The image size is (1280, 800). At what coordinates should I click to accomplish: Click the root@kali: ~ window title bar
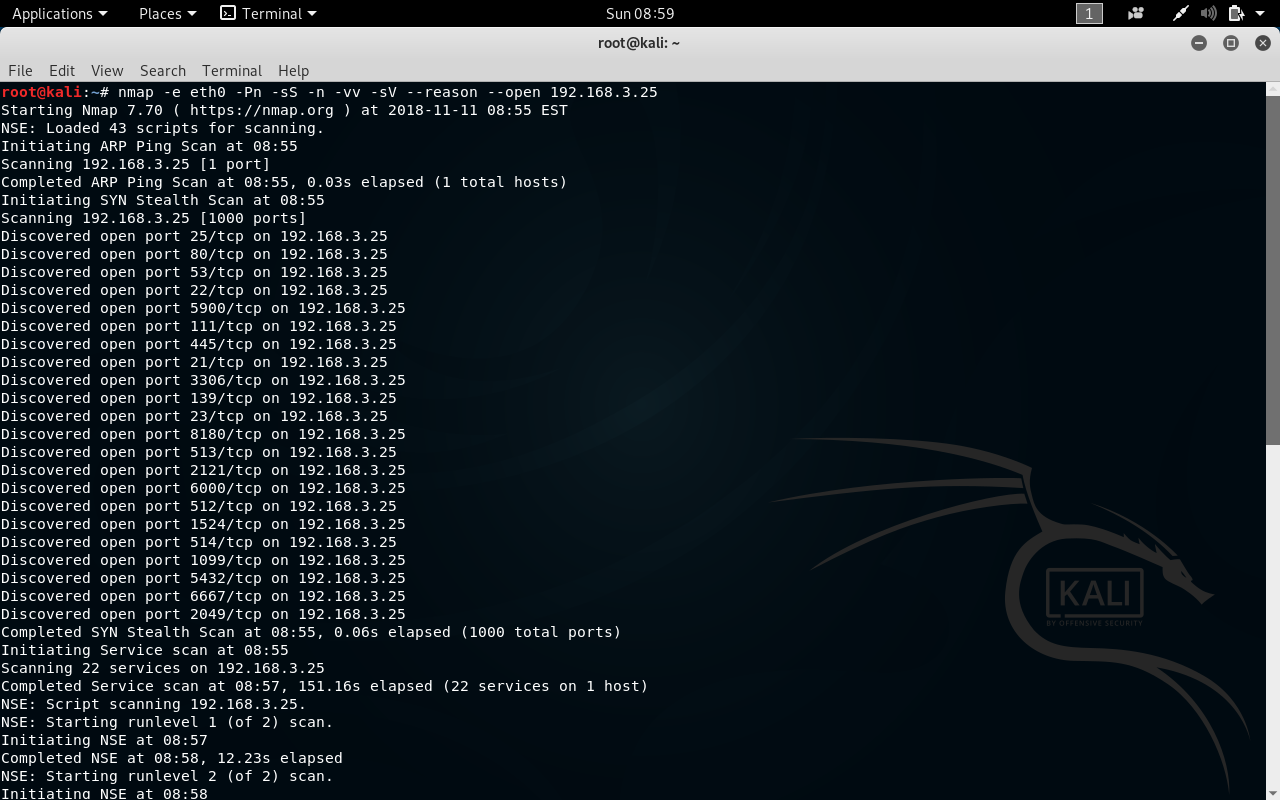640,43
